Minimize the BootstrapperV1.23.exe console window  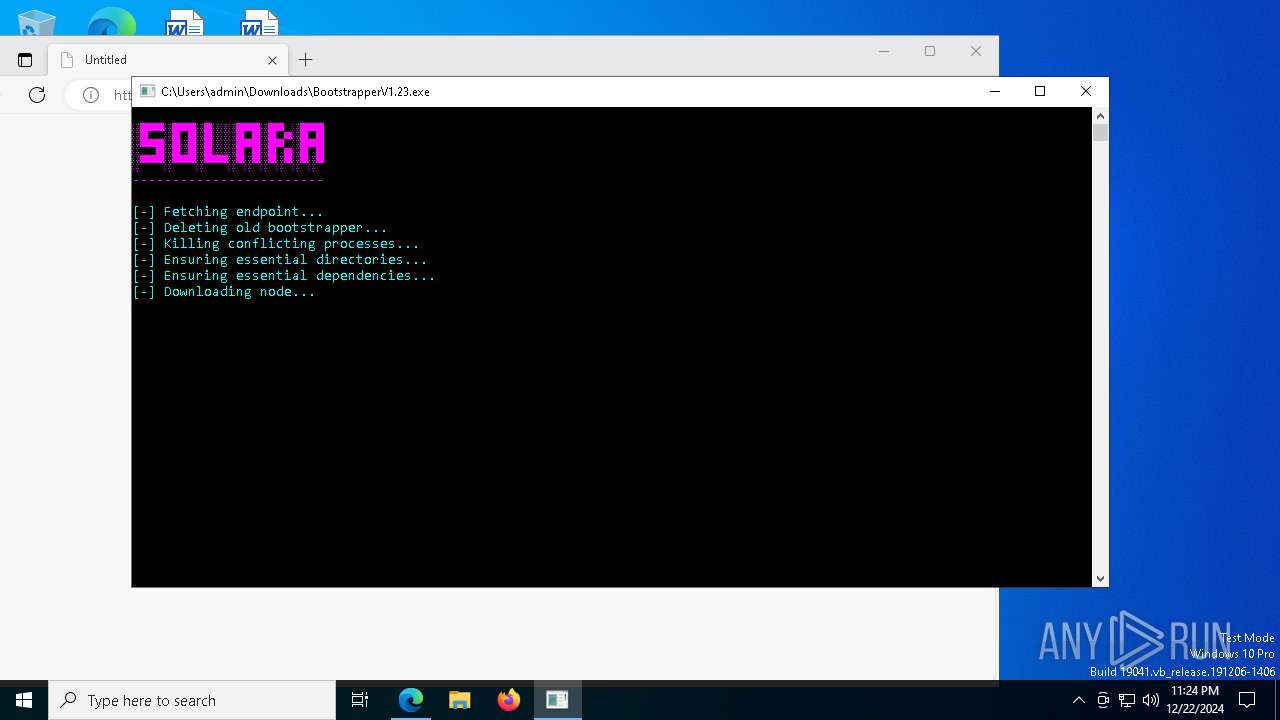(x=994, y=91)
